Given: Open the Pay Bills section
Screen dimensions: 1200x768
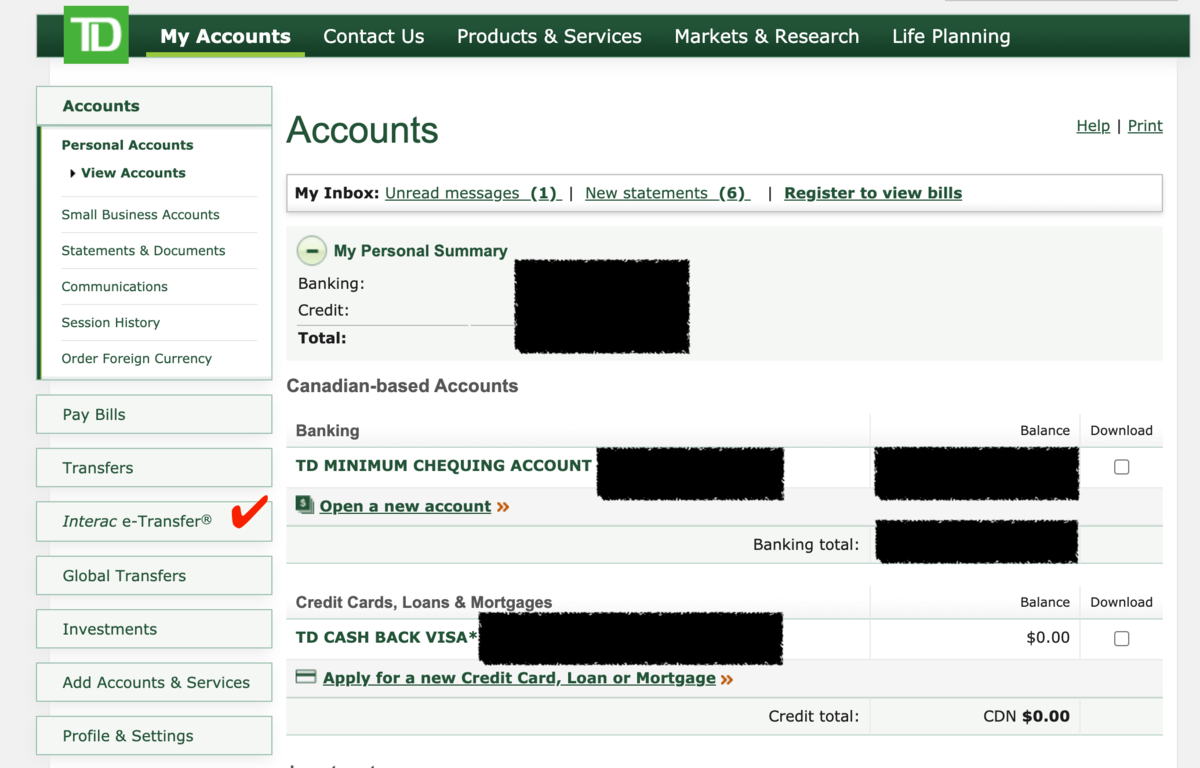Looking at the screenshot, I should tap(154, 414).
